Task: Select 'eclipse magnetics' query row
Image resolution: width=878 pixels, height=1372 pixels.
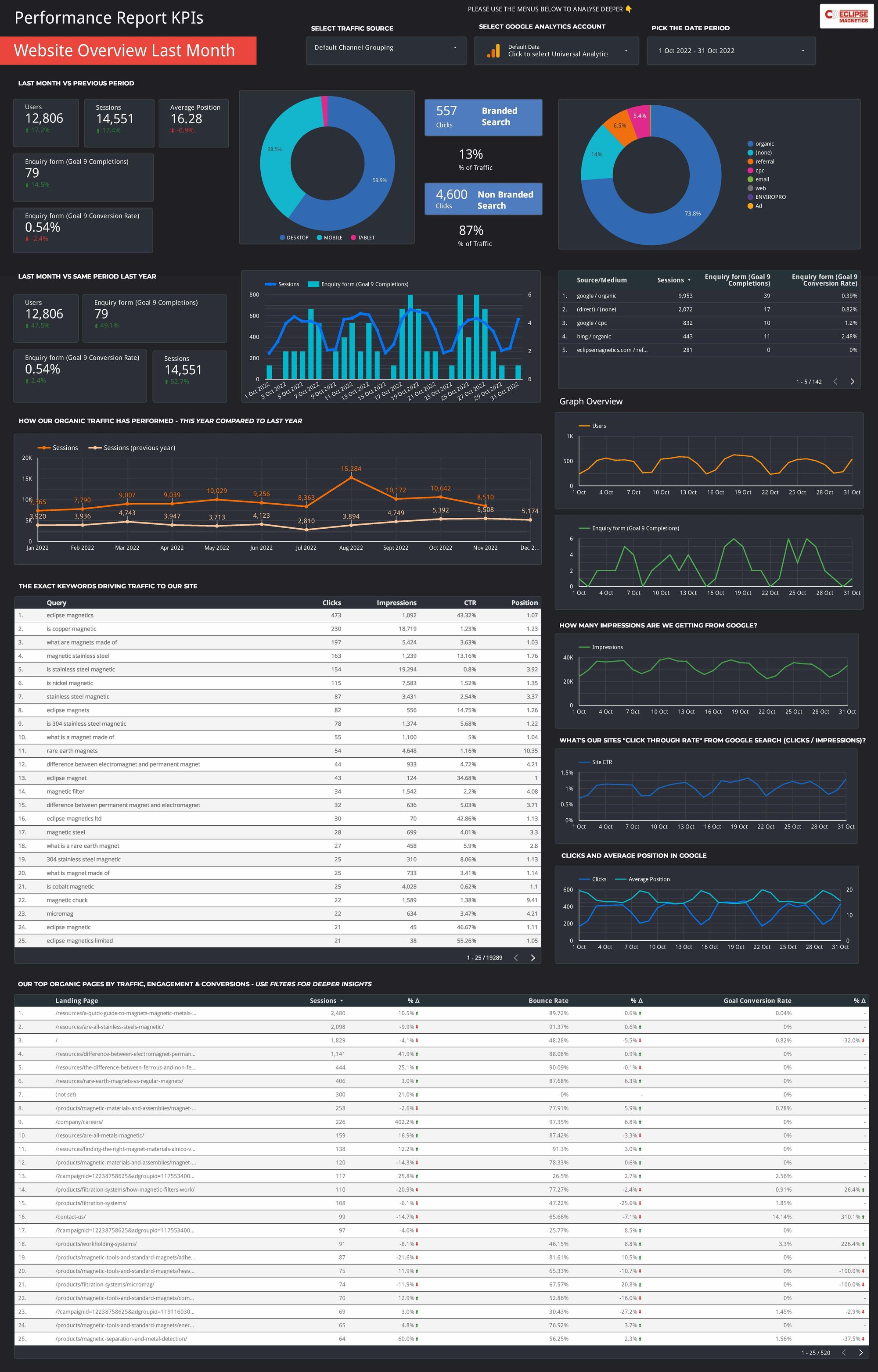Action: (277, 615)
